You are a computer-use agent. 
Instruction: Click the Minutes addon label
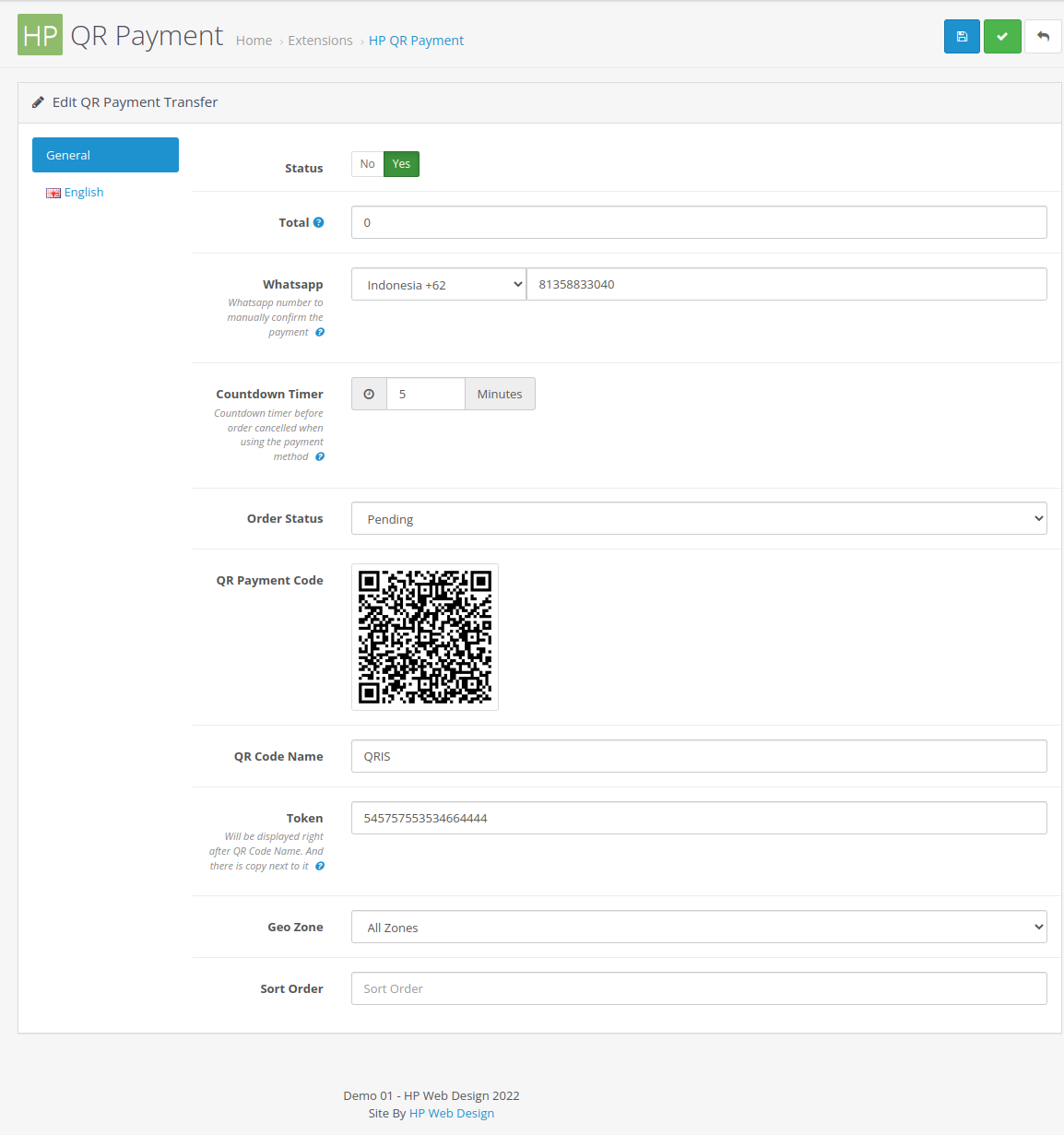500,394
